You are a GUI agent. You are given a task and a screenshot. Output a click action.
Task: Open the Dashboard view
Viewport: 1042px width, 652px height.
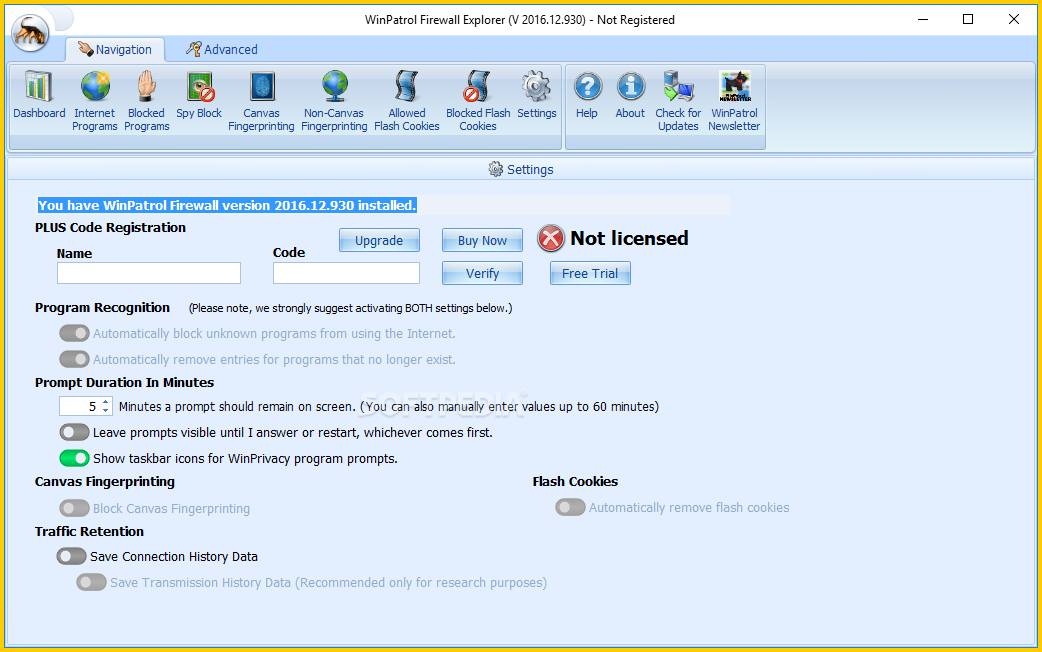pos(39,96)
